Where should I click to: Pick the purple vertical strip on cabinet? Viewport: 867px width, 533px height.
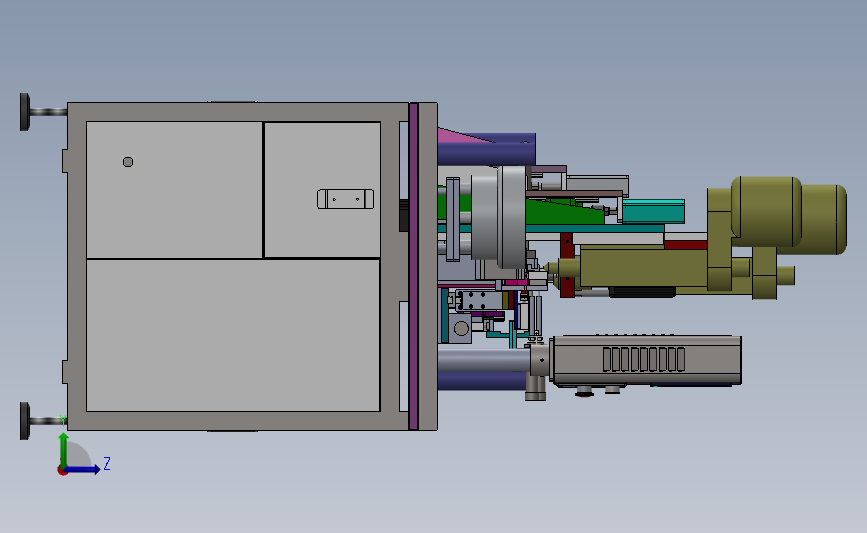[413, 266]
